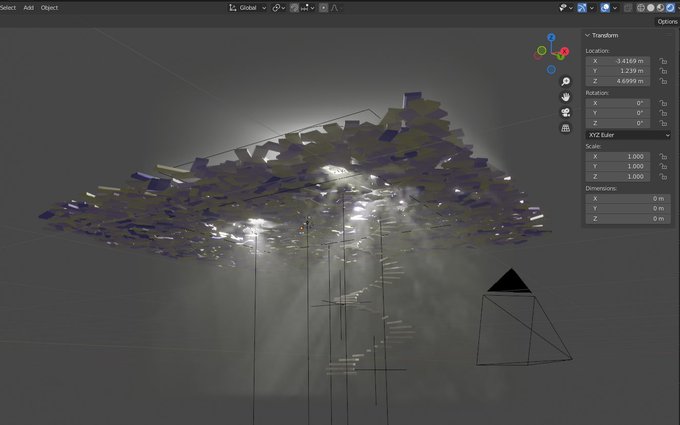Open the Object menu
Image resolution: width=680 pixels, height=425 pixels.
click(x=49, y=7)
